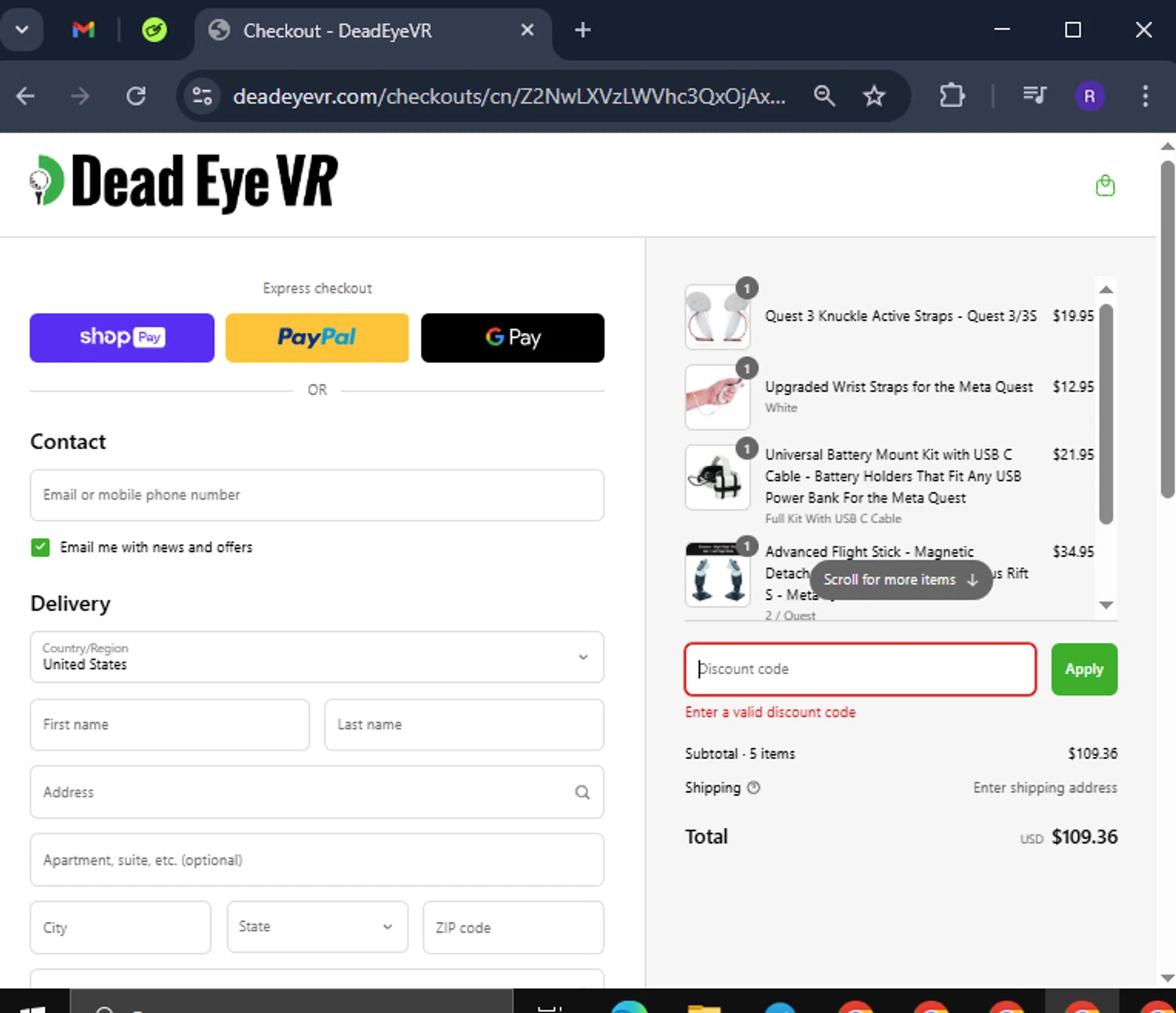The width and height of the screenshot is (1176, 1013).
Task: Open the green pinned tab beside Gmail
Action: pyautogui.click(x=154, y=30)
